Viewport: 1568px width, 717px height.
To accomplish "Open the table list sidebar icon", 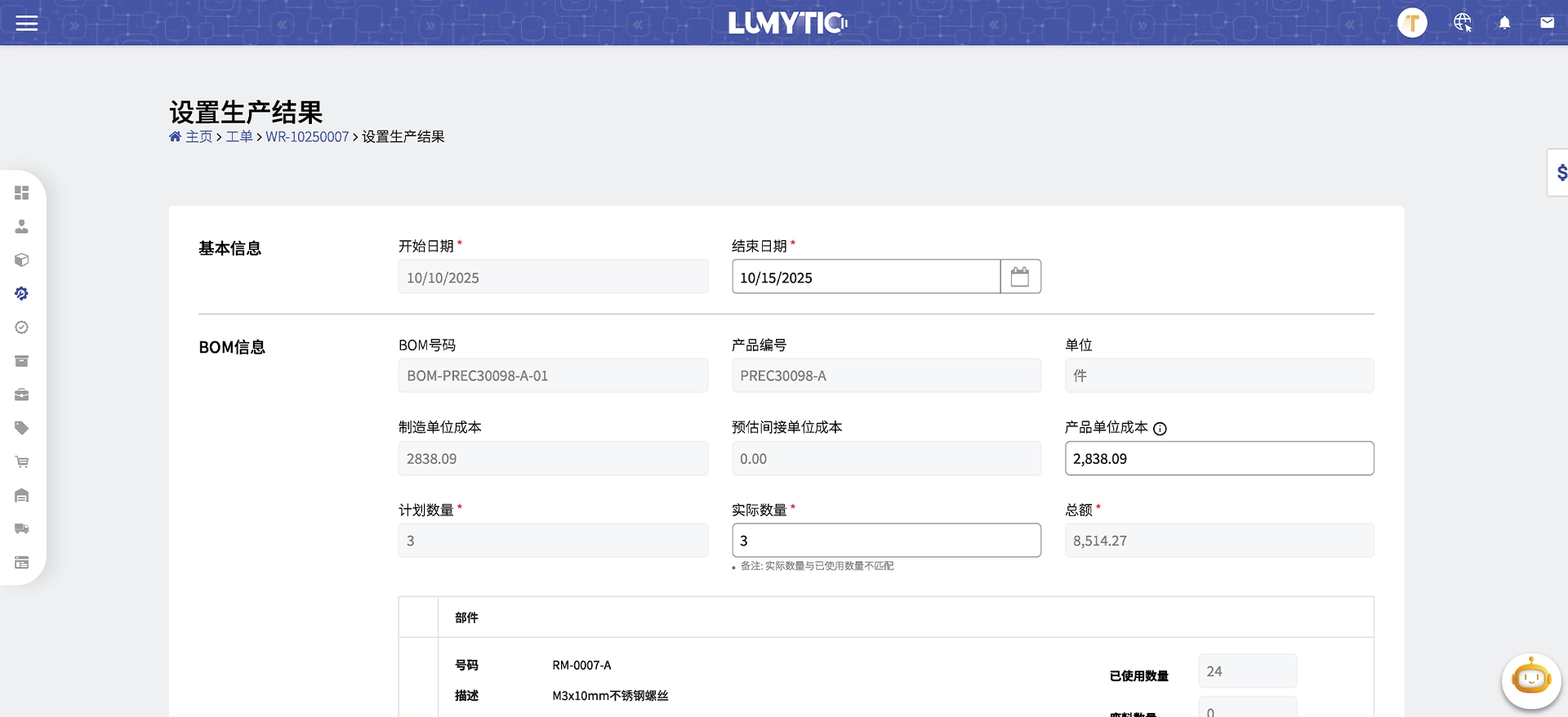I will (x=22, y=563).
